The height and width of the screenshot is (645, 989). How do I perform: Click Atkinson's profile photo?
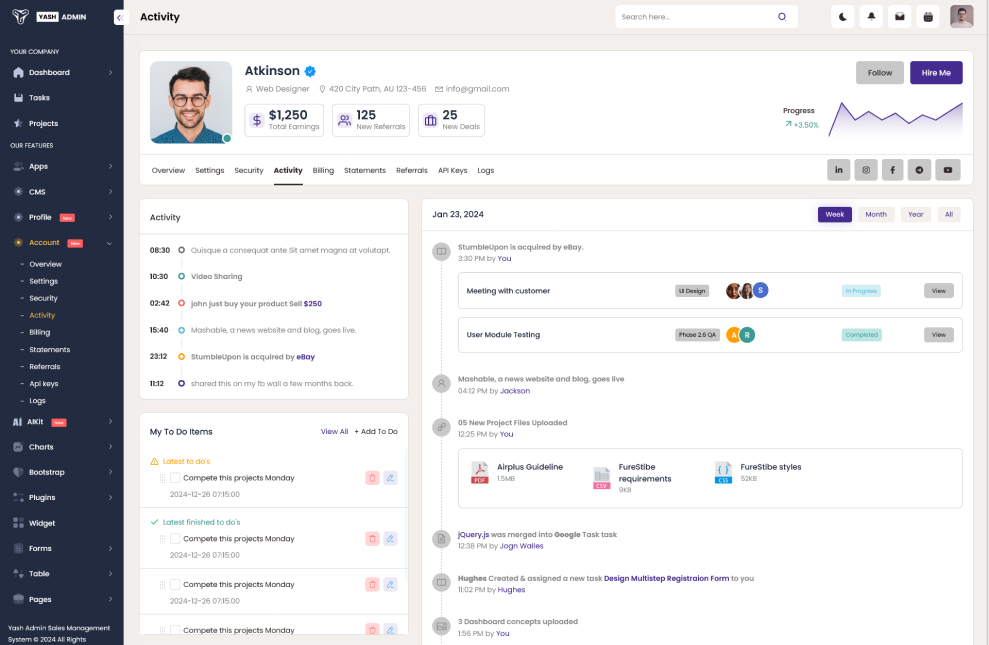pos(191,102)
